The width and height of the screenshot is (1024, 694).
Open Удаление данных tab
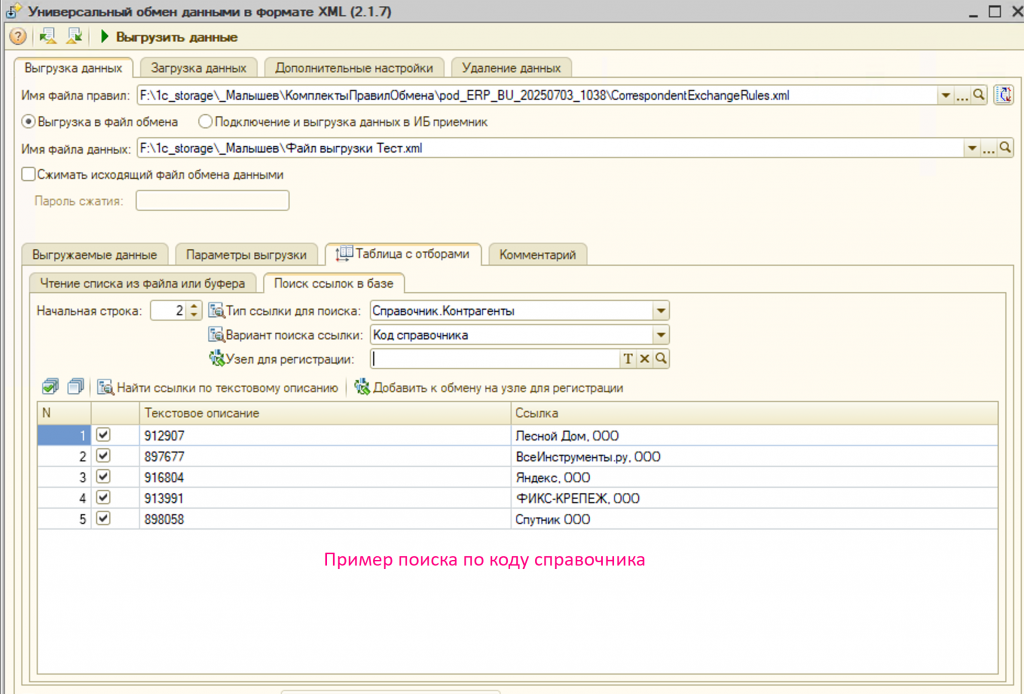point(511,68)
